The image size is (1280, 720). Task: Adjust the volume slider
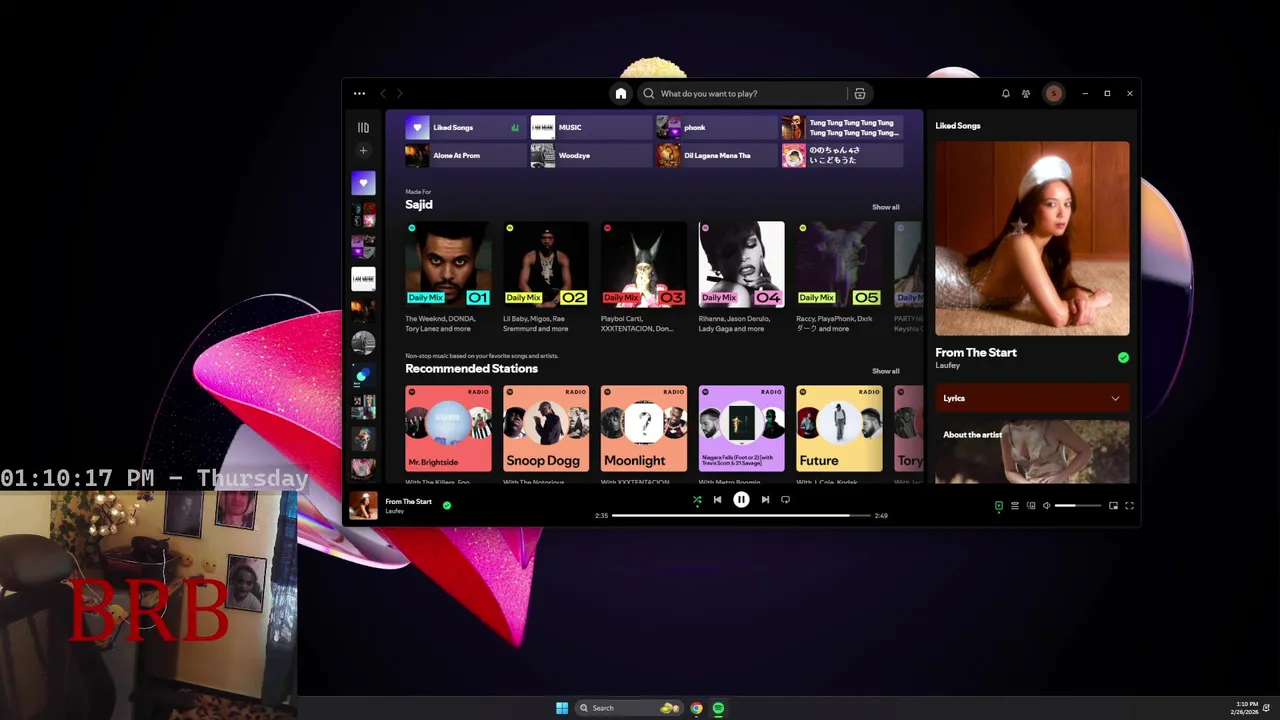point(1078,506)
